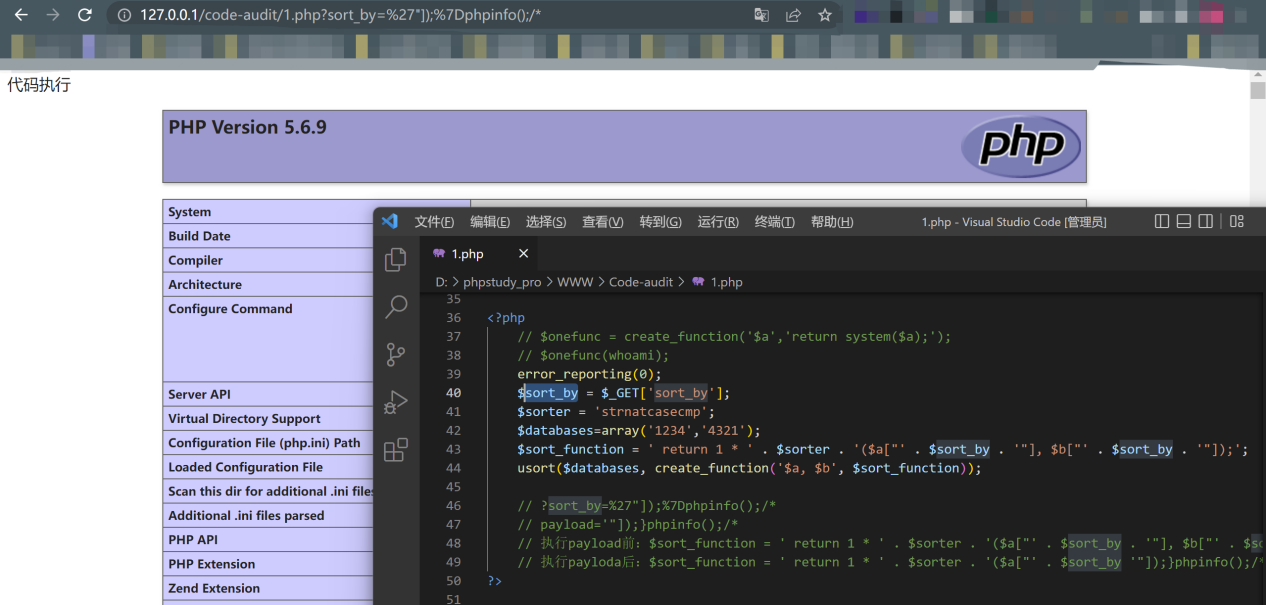
Task: Click the PHP API row label
Action: tap(193, 539)
